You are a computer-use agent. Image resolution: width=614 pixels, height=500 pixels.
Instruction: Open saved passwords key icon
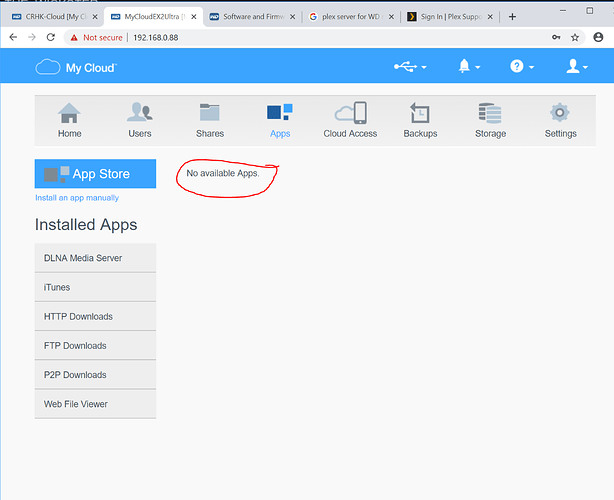[556, 37]
